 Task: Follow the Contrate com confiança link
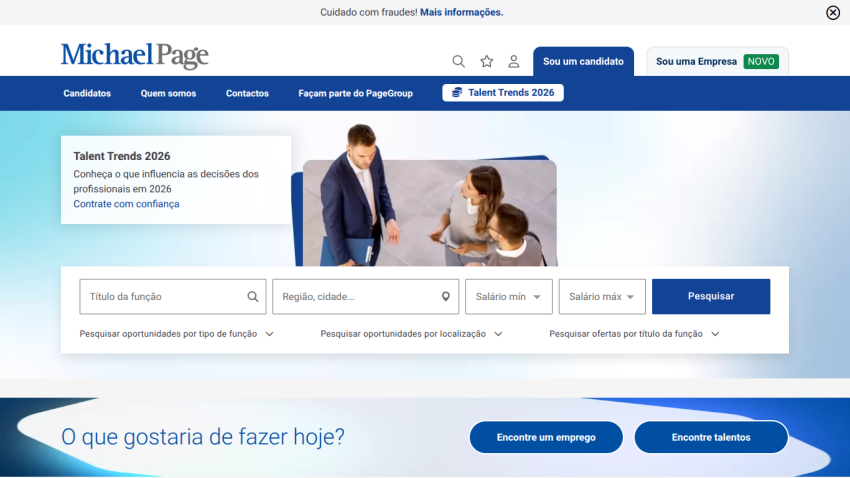tap(126, 204)
